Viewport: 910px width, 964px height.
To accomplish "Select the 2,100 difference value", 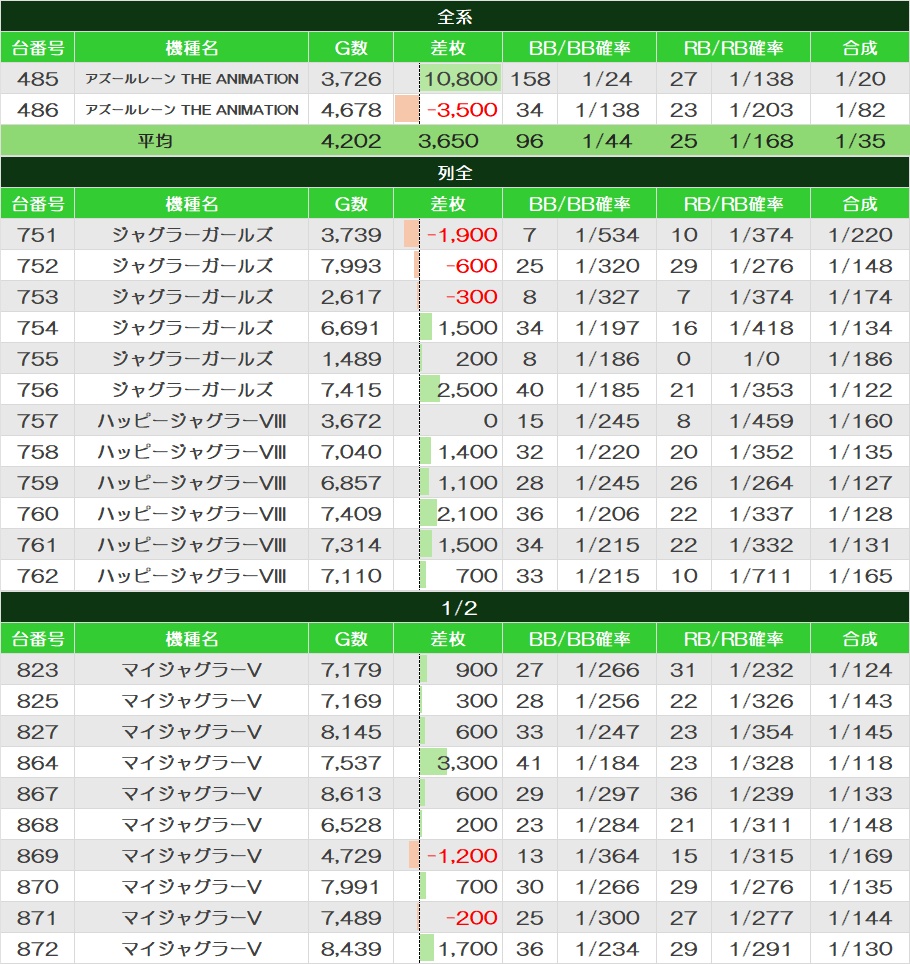I will tap(467, 513).
